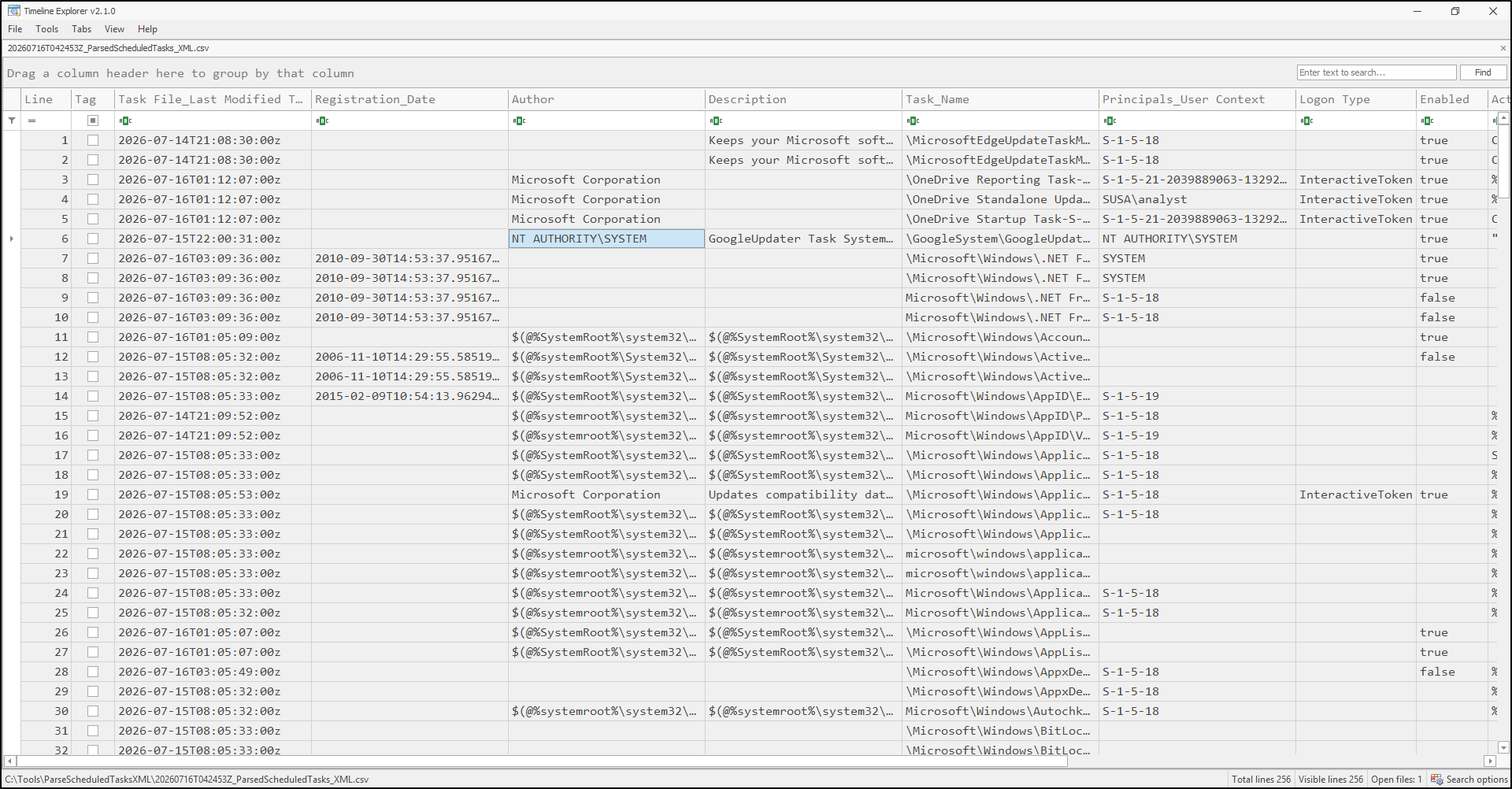1512x789 pixels.
Task: Close the ParsedScheduledTasks_XML.csv tab with X
Action: click(1503, 48)
